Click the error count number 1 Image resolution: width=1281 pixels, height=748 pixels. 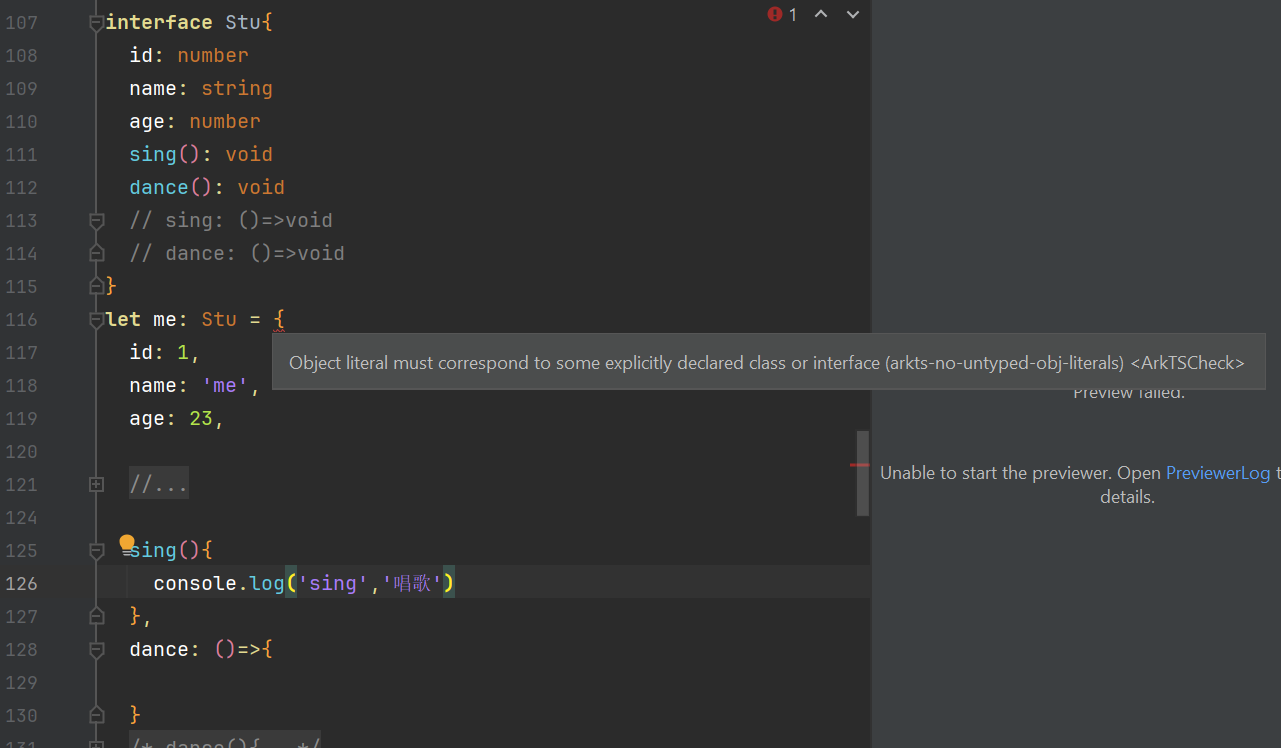tap(793, 14)
